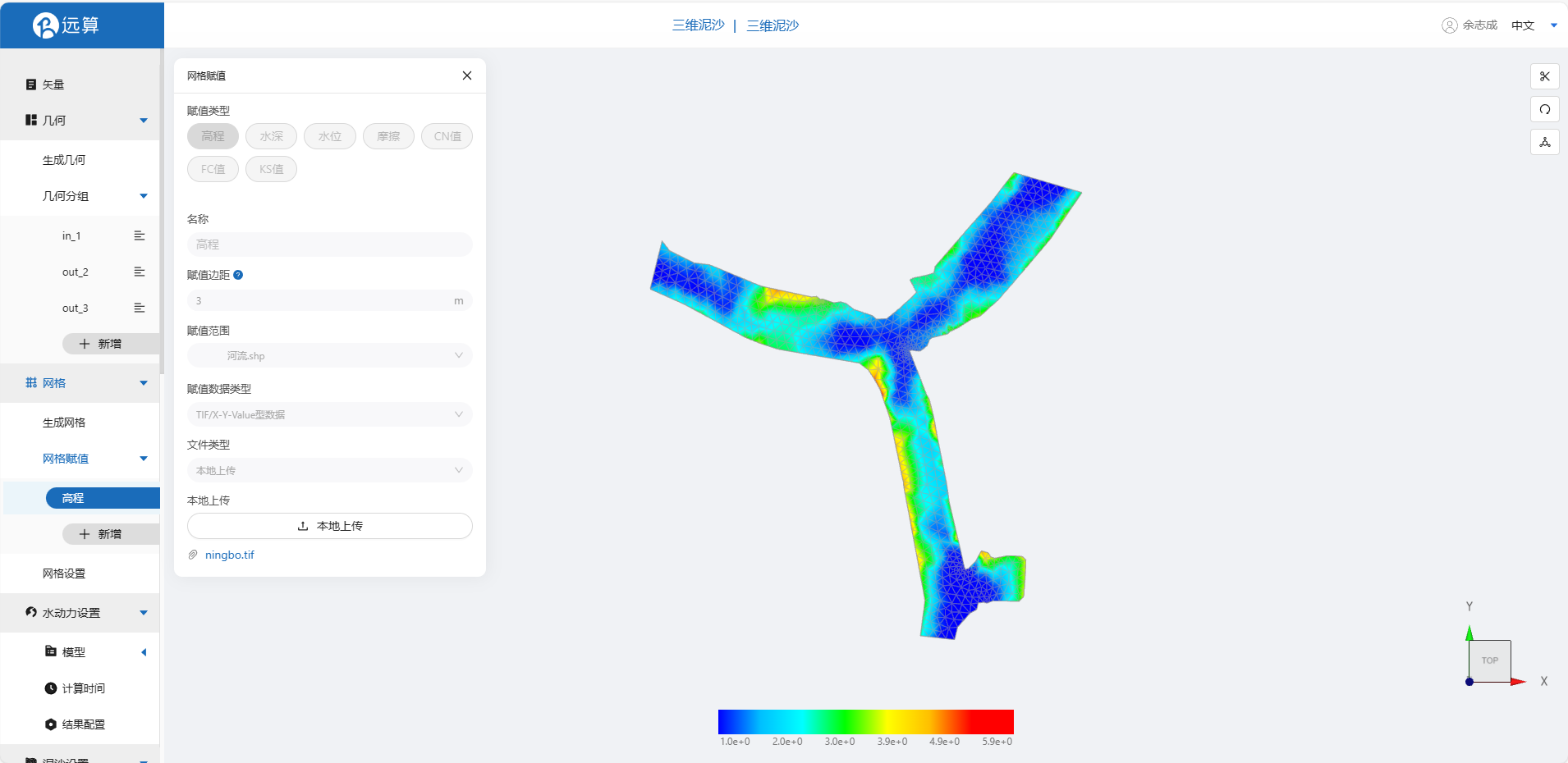Click the 网格 grid icon
The image size is (1568, 763).
coord(31,382)
